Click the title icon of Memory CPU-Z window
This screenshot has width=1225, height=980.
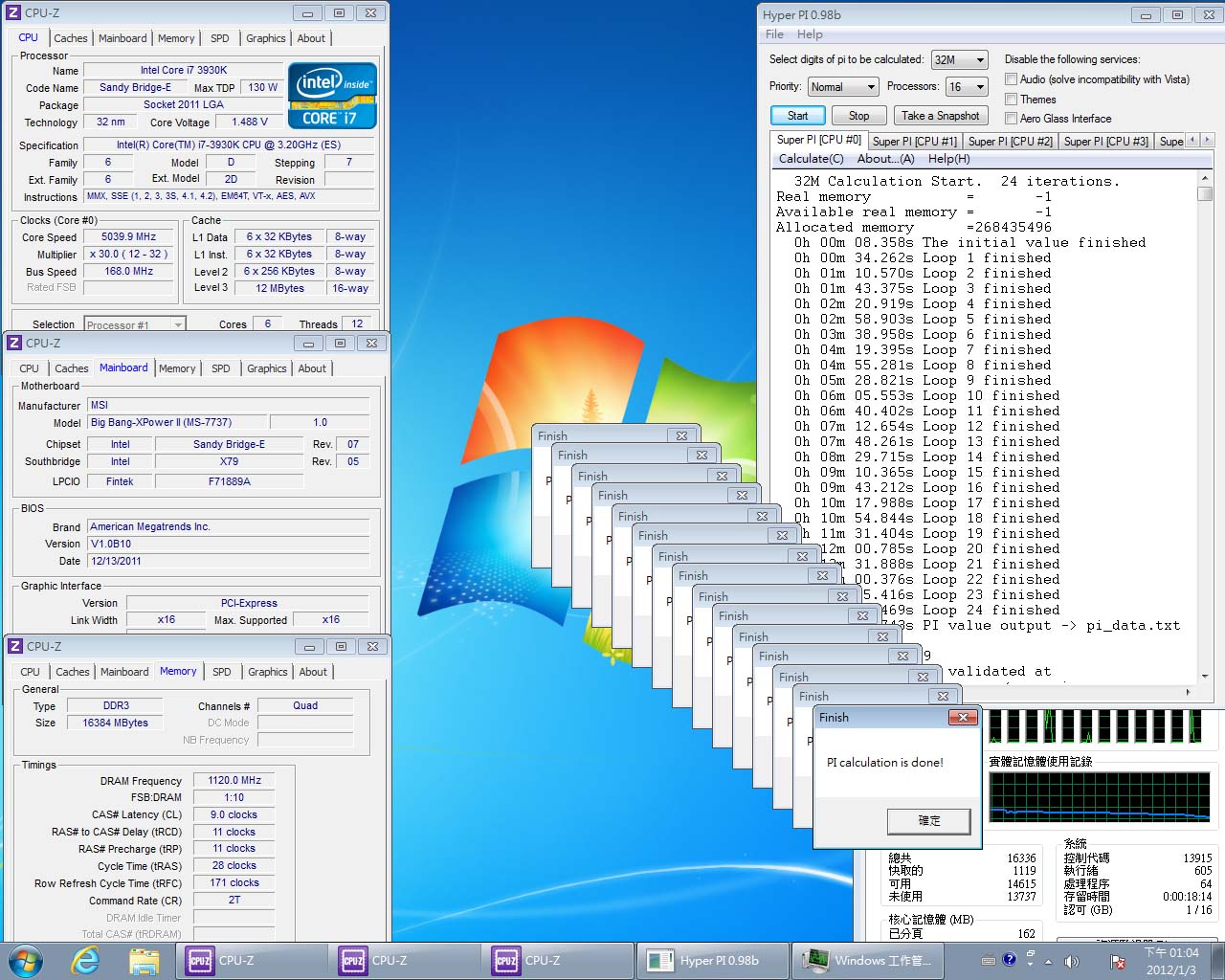tap(15, 646)
